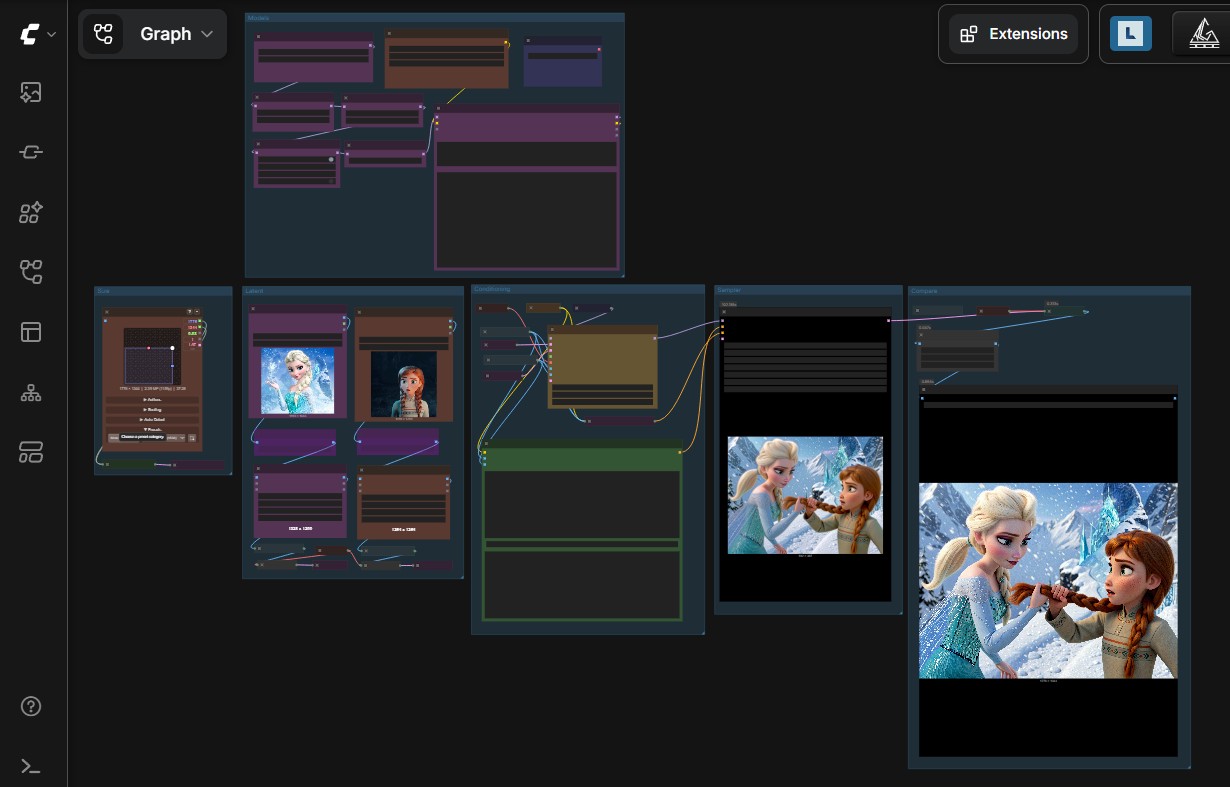Click the Sampler node output image

(x=805, y=495)
